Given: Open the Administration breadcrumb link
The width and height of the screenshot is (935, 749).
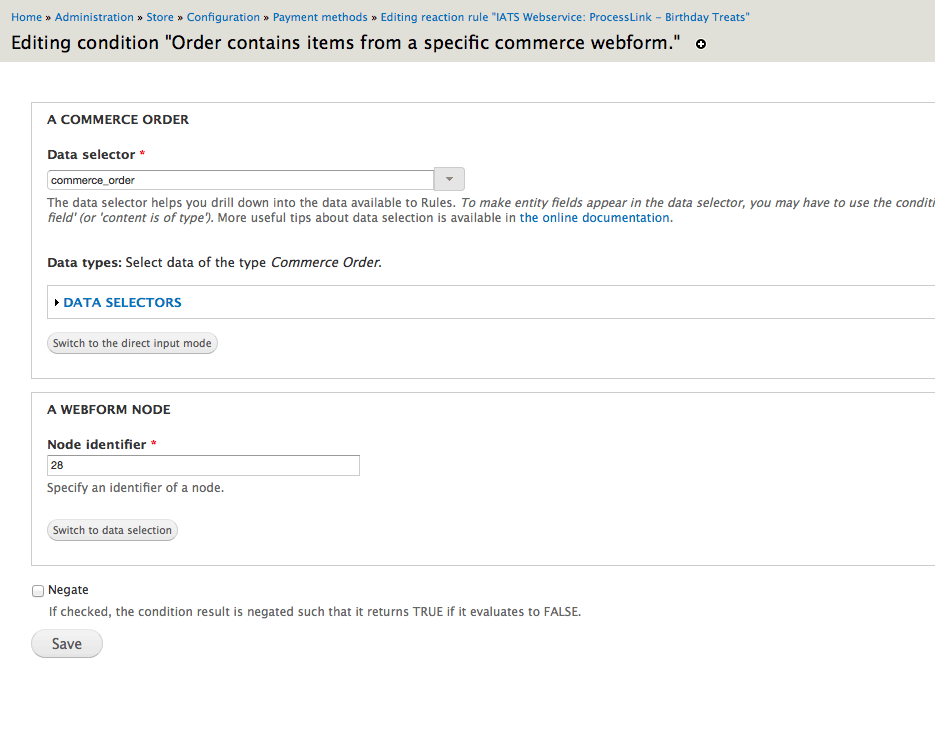Looking at the screenshot, I should [x=94, y=17].
